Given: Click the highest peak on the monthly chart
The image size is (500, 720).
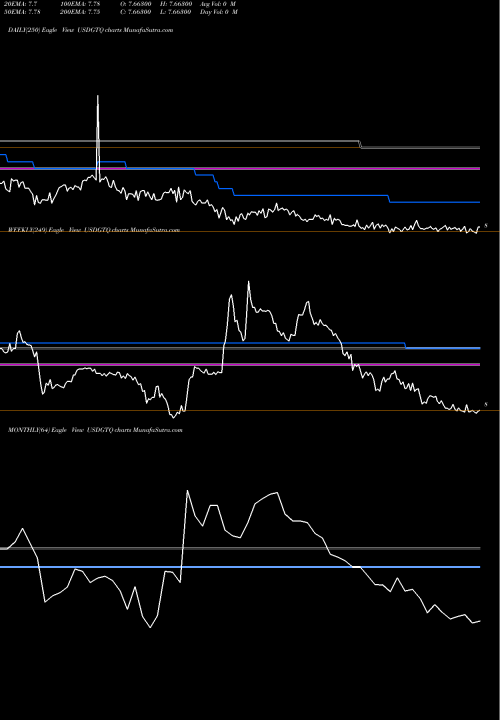Looking at the screenshot, I should coord(187,491).
